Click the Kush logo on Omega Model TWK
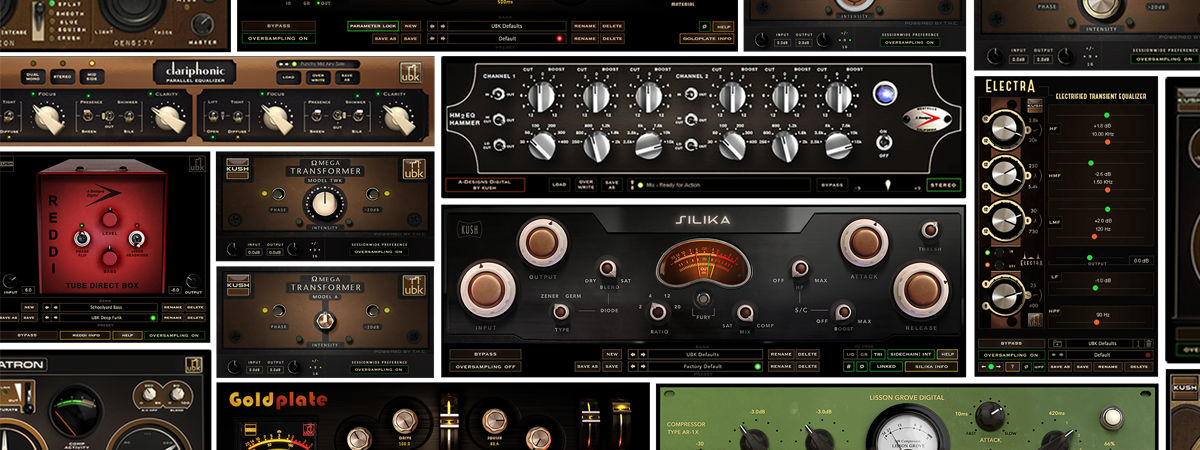Screen dimensions: 1200x450 pyautogui.click(x=237, y=169)
